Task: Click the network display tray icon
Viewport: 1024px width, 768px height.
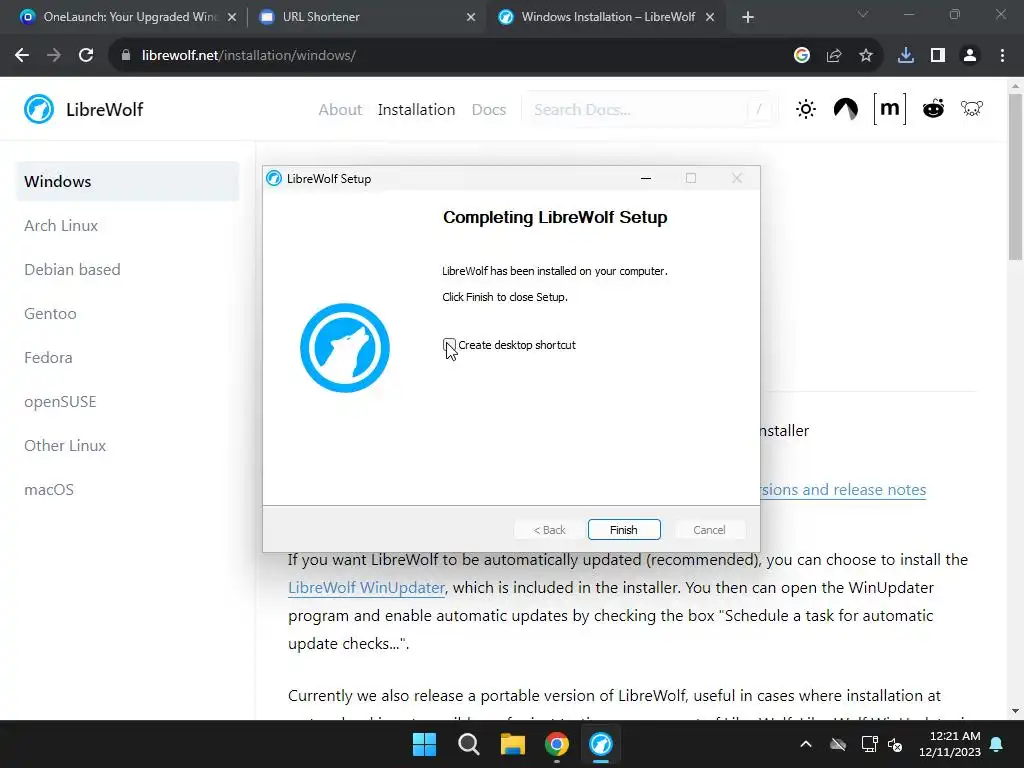Action: point(869,744)
